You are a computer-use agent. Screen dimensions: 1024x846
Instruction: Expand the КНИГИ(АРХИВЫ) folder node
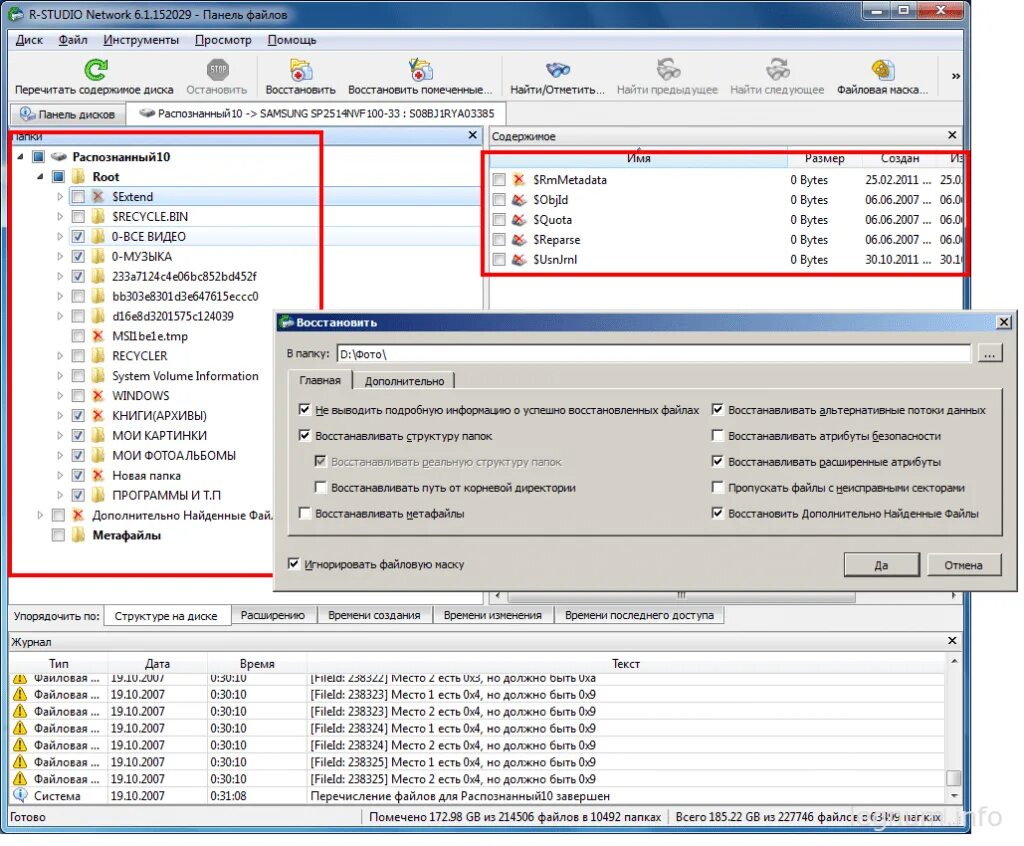59,415
